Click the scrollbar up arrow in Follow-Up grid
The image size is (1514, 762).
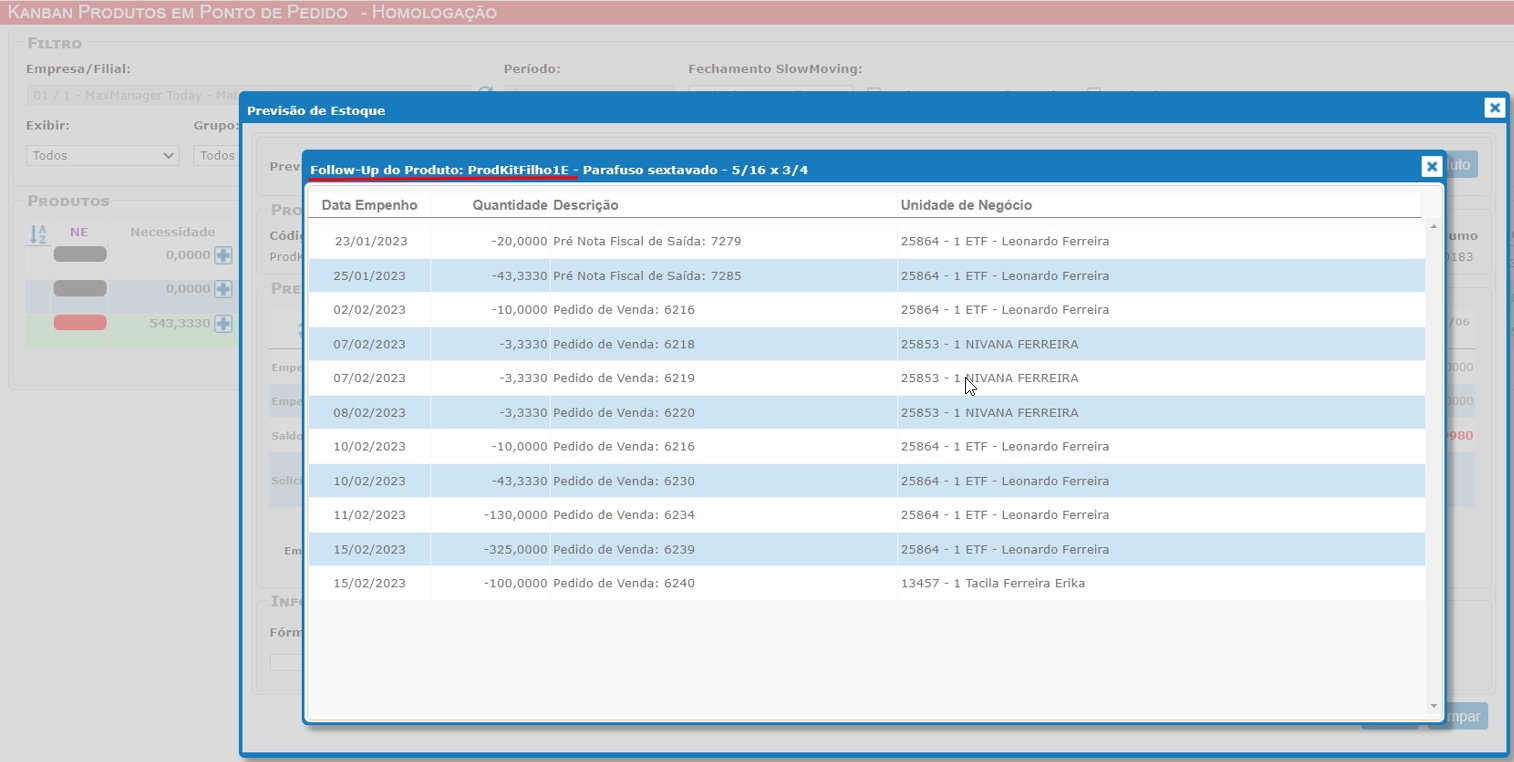(1433, 227)
